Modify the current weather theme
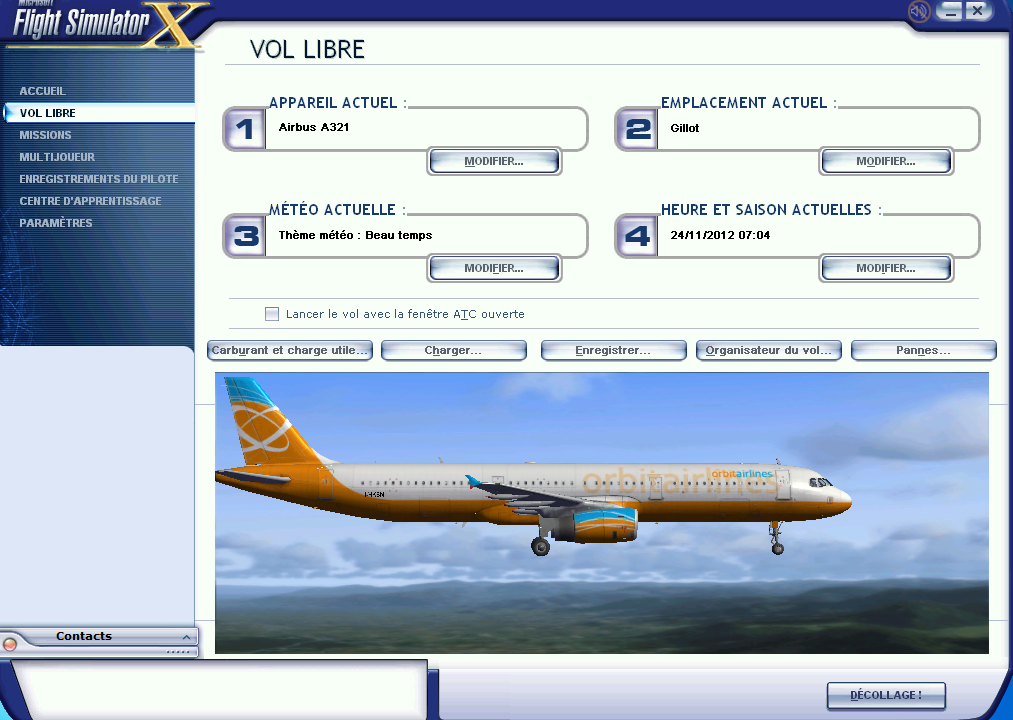Image resolution: width=1013 pixels, height=720 pixels. [494, 268]
